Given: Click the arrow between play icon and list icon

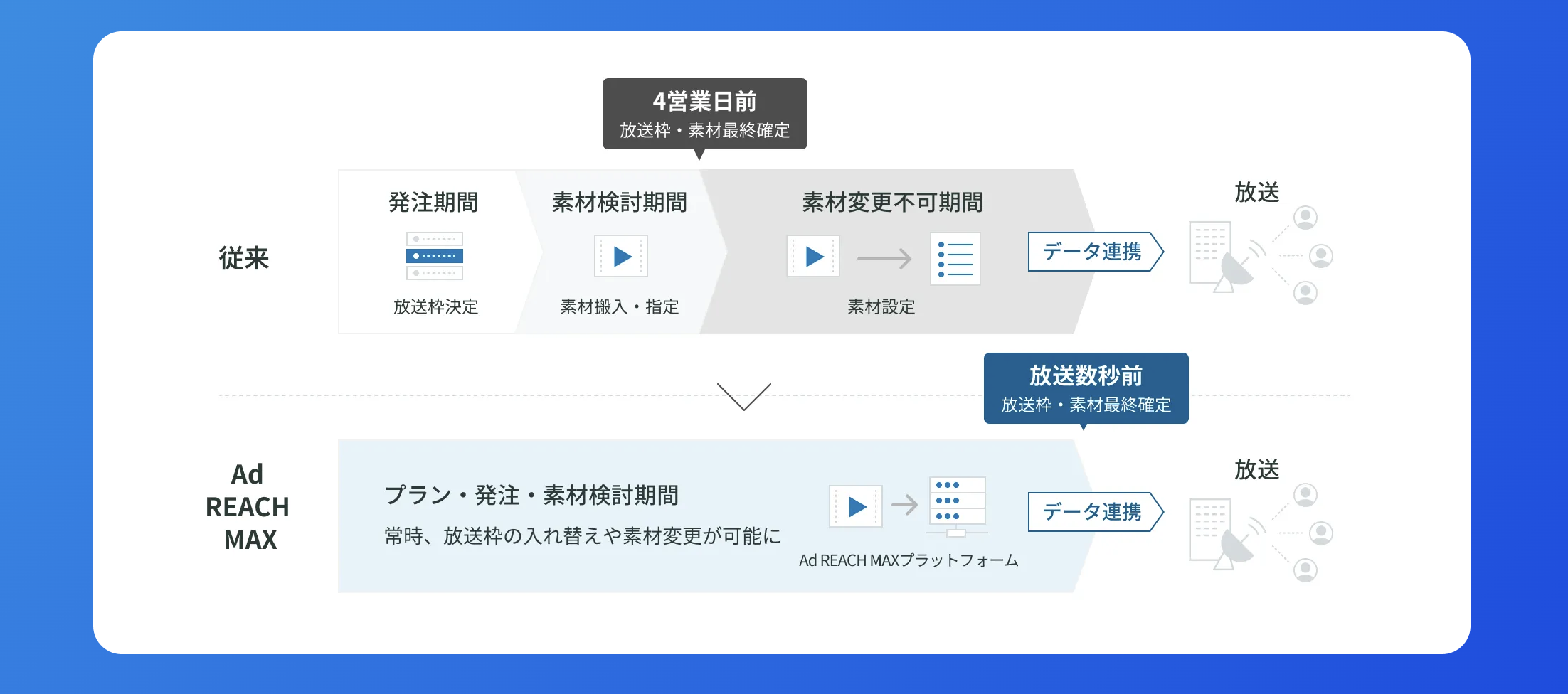Looking at the screenshot, I should click(884, 259).
